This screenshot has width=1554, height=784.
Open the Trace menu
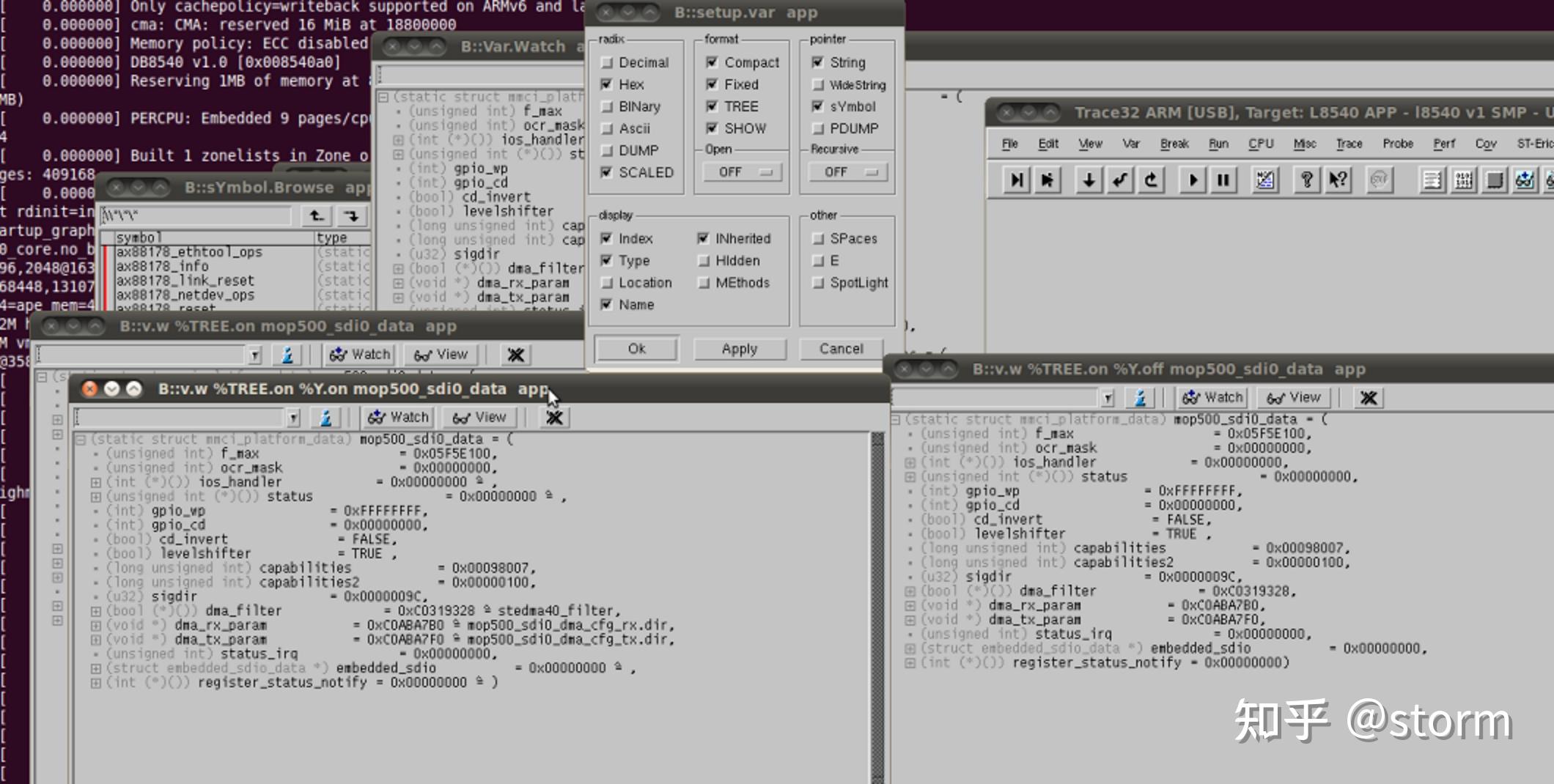tap(1349, 144)
